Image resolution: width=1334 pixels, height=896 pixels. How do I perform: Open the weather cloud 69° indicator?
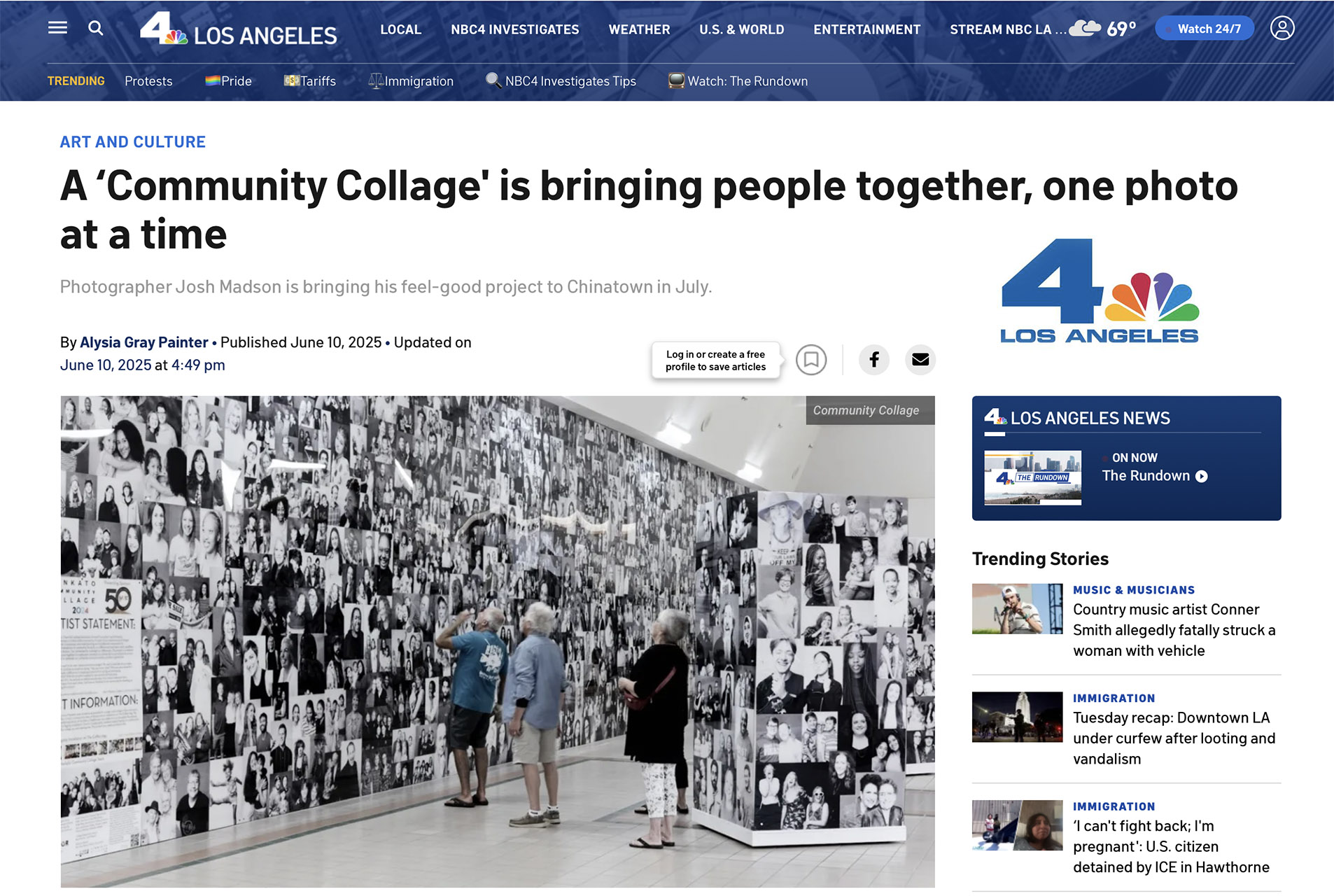[1103, 29]
